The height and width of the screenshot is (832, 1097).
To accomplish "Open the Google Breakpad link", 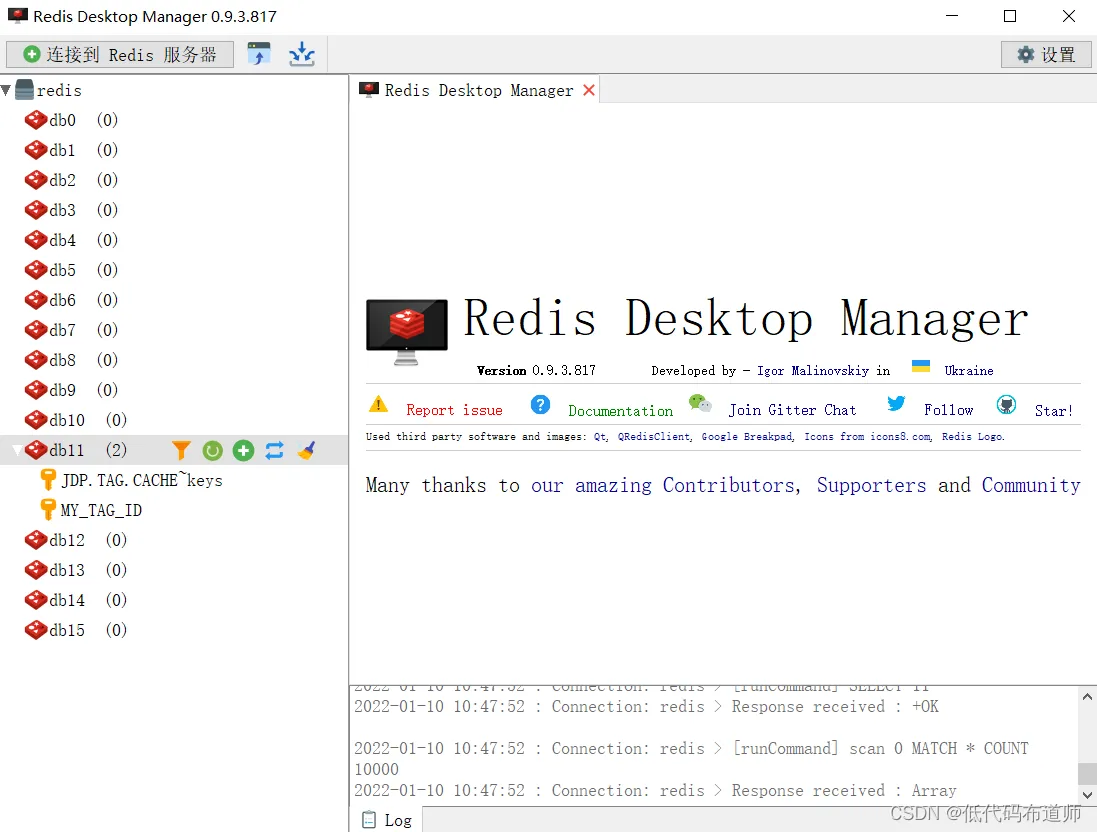I will 747,437.
